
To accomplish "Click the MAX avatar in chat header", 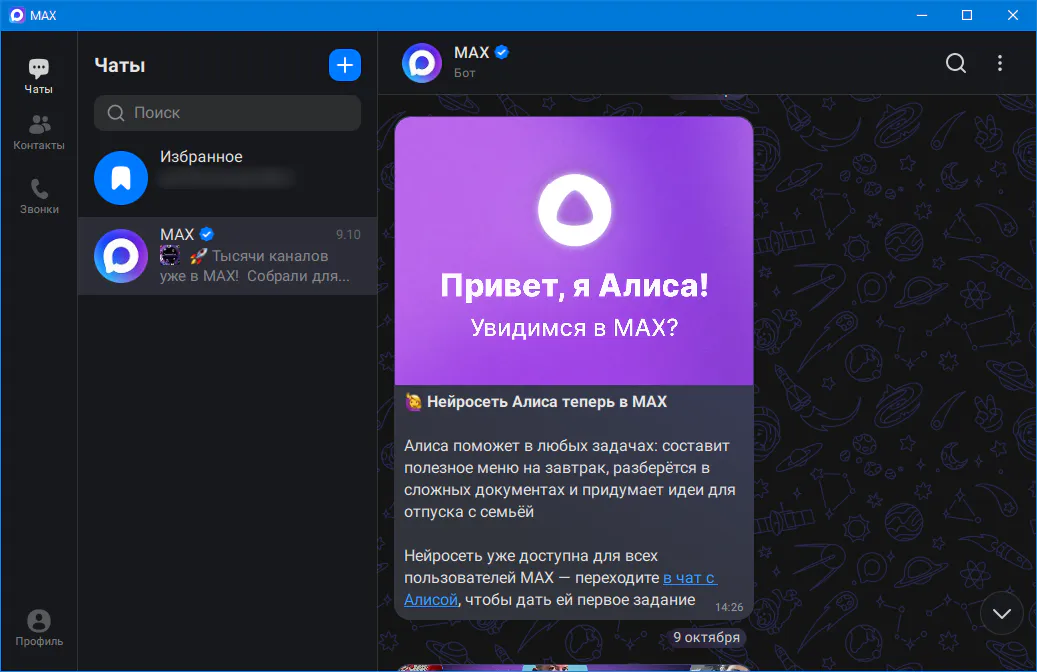I will (421, 63).
